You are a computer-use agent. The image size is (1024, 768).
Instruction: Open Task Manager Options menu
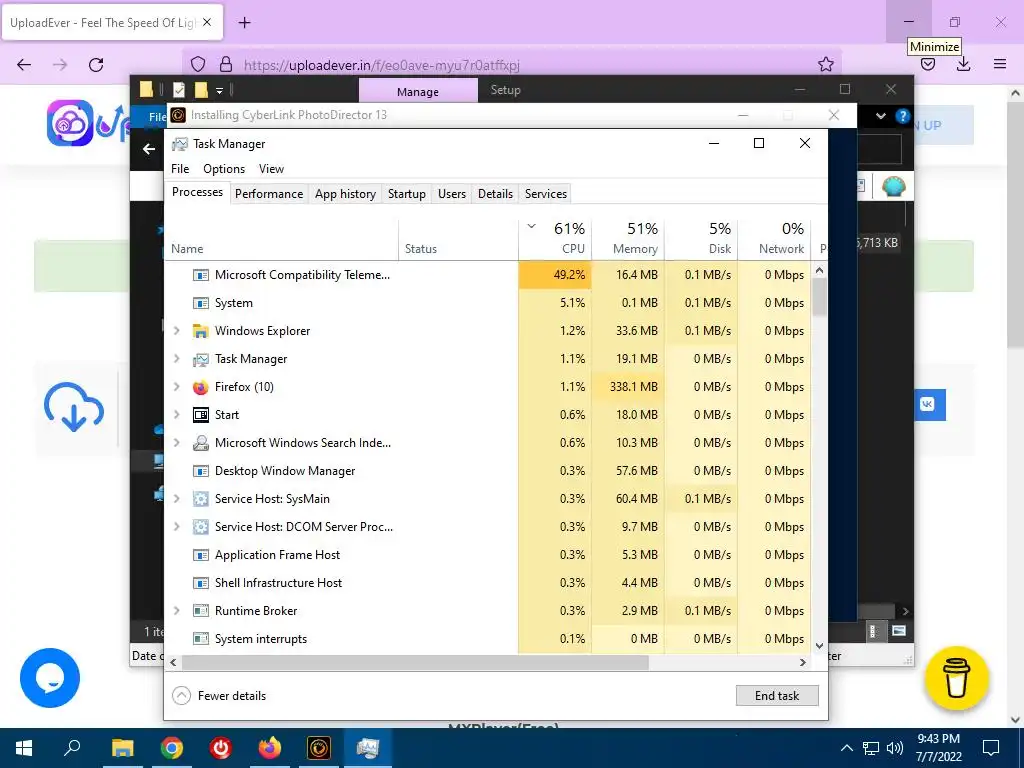(224, 168)
